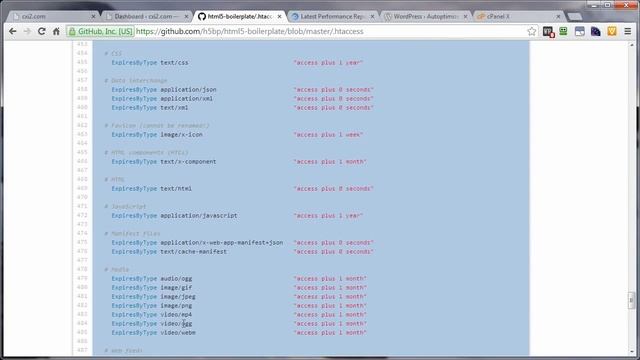Click application/xml in the code

point(187,98)
